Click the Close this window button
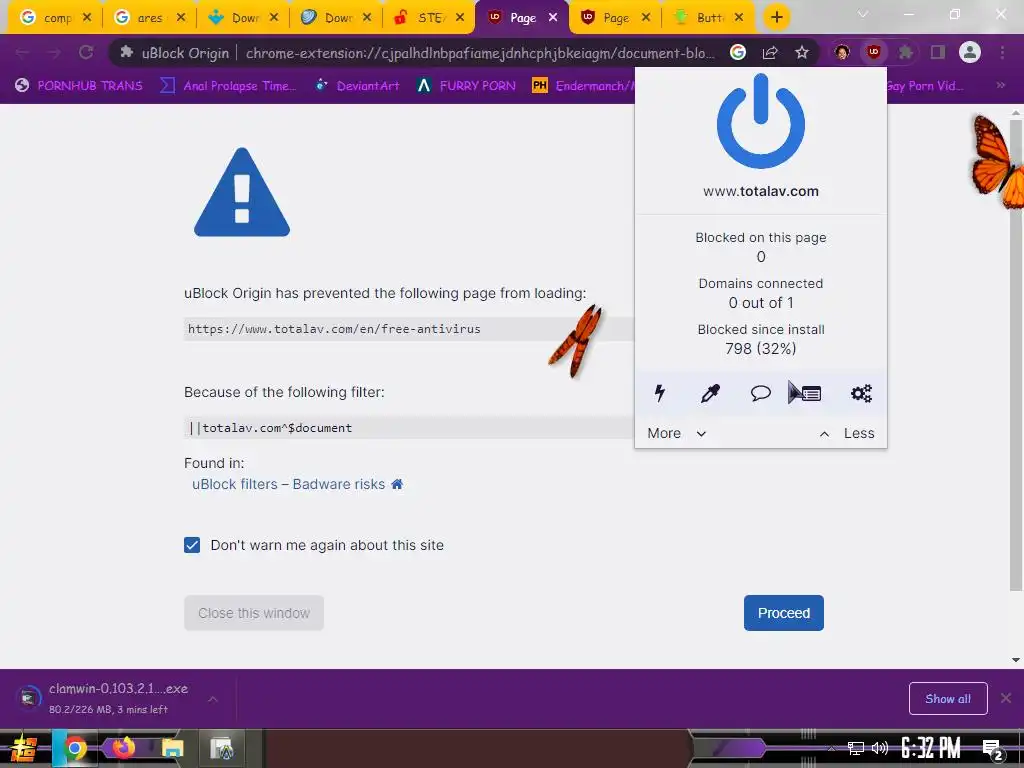The image size is (1024, 768). pyautogui.click(x=254, y=613)
